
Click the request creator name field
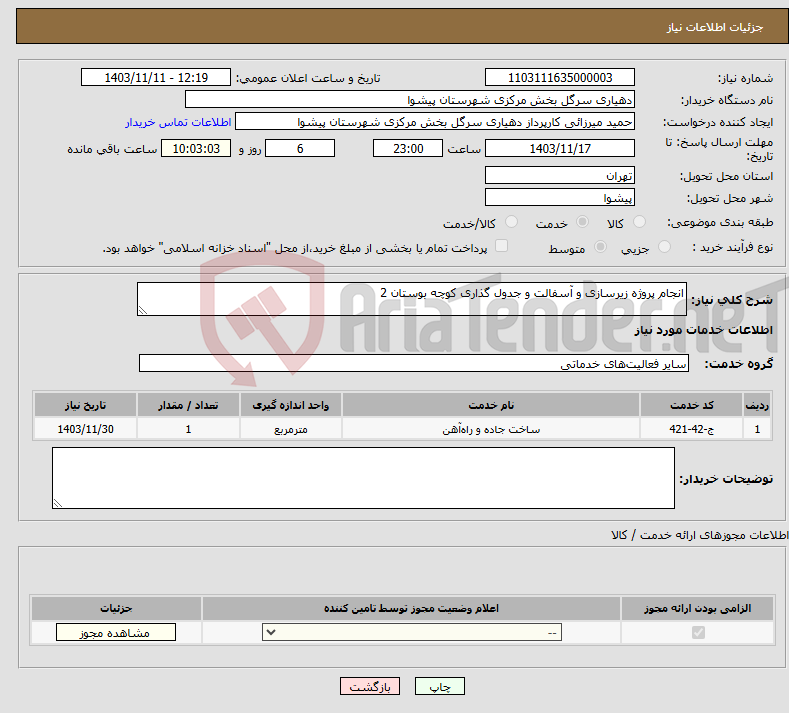(x=435, y=122)
